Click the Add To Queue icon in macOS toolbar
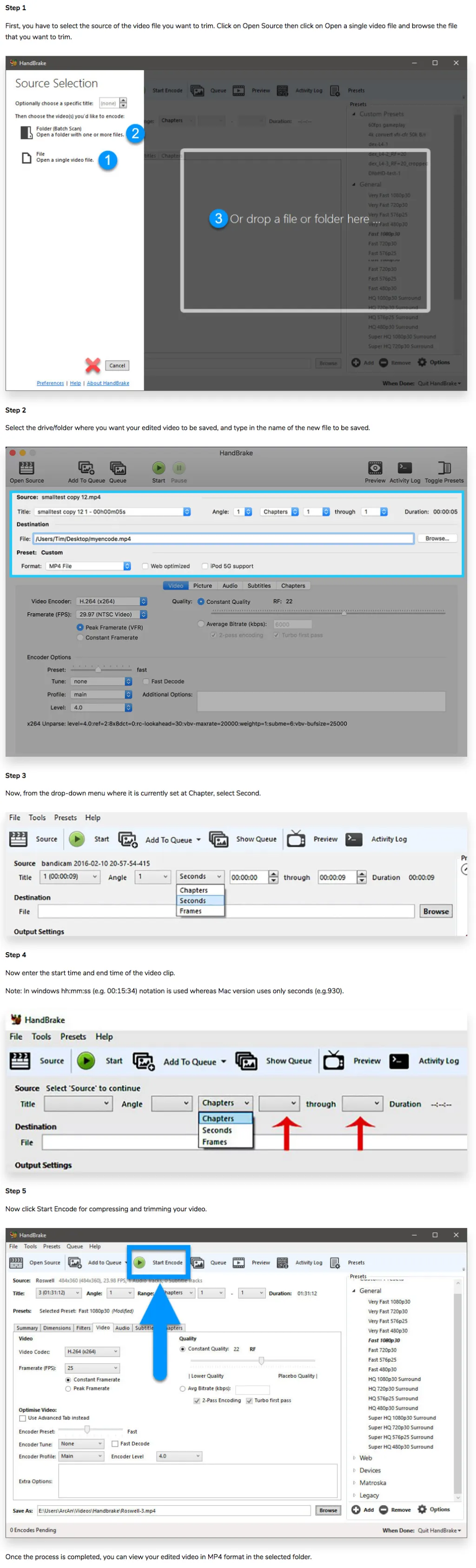Viewport: 476px width, 1568px height. (86, 467)
